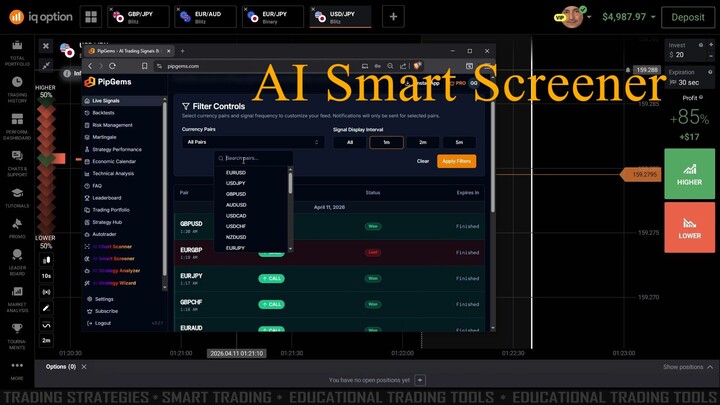
Task: Open the Expiration 30 sec selector
Action: [x=690, y=78]
